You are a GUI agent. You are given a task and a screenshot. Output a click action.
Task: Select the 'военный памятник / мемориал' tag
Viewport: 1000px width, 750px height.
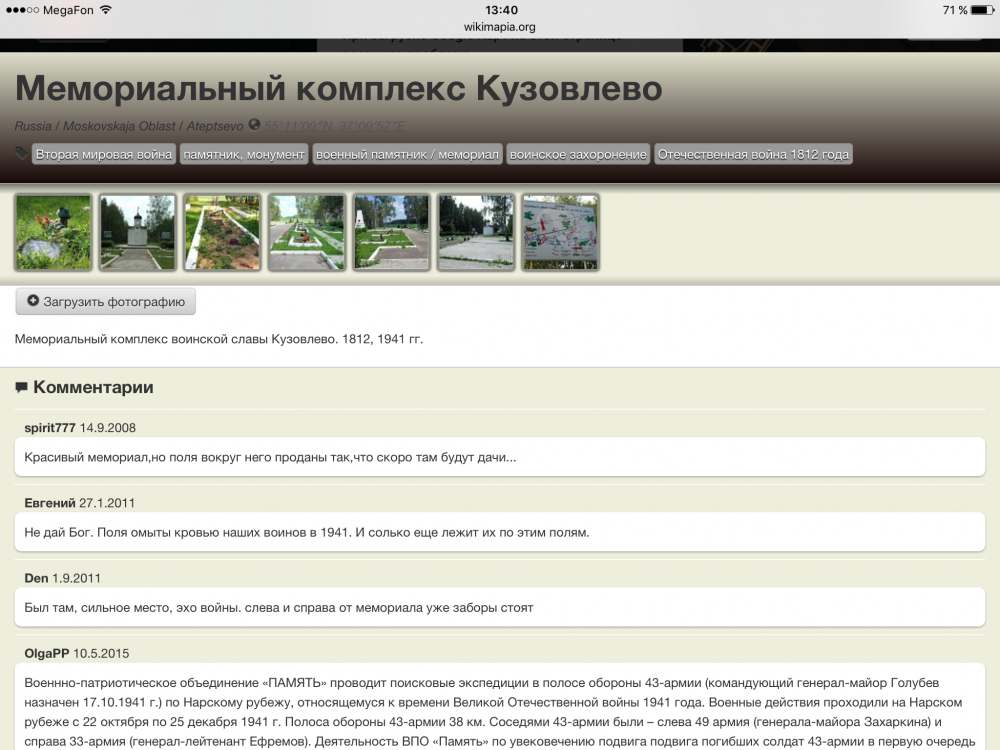(x=407, y=154)
